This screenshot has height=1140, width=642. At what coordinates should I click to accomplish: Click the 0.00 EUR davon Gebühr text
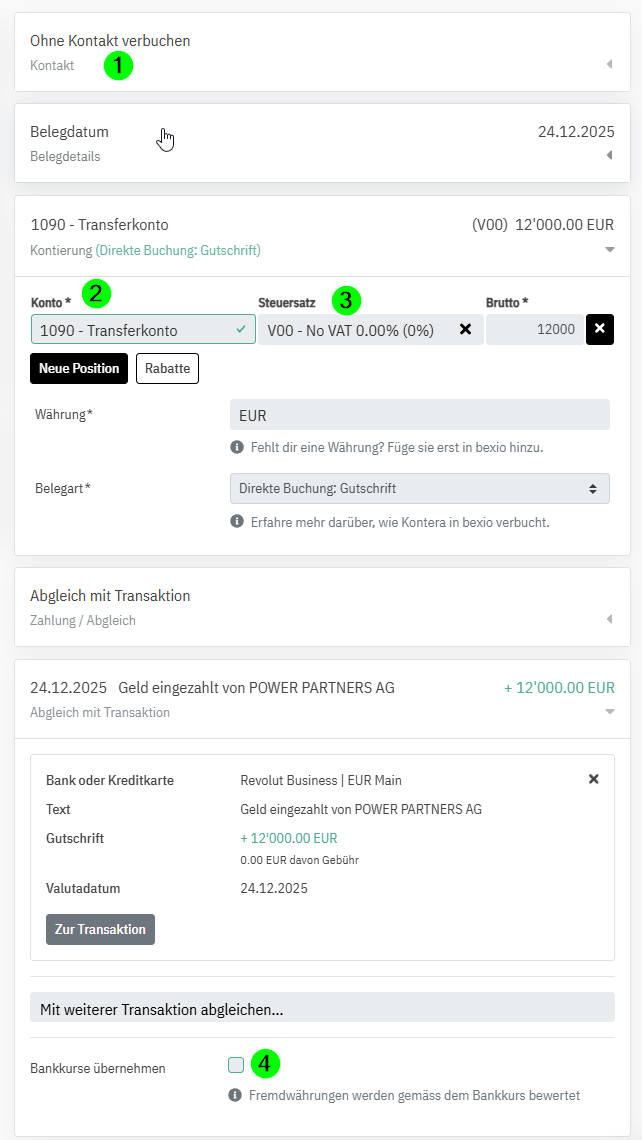(300, 860)
